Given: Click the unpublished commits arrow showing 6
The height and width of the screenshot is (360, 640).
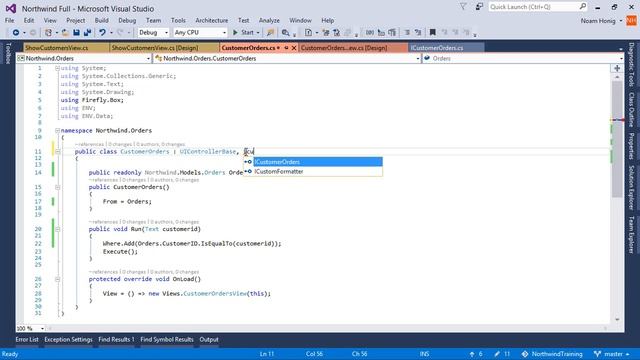Looking at the screenshot, I should tap(476, 354).
